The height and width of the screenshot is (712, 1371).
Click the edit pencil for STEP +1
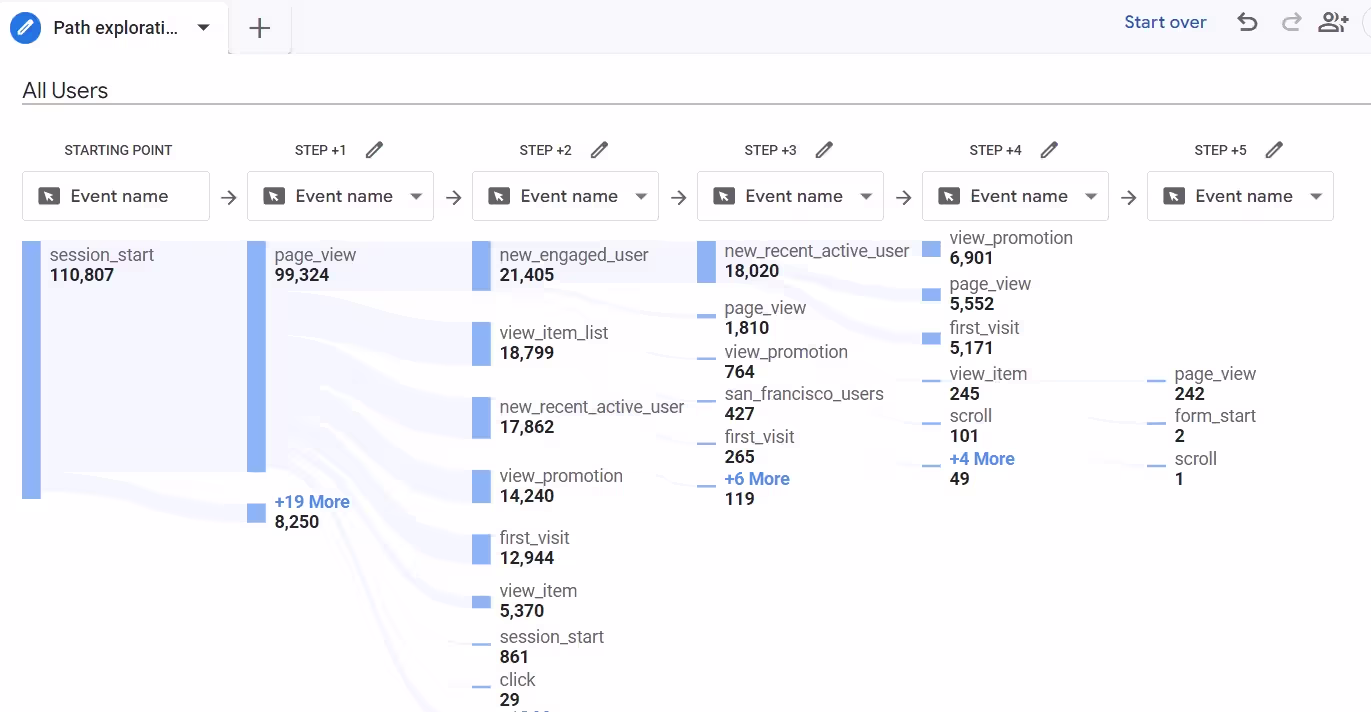374,148
